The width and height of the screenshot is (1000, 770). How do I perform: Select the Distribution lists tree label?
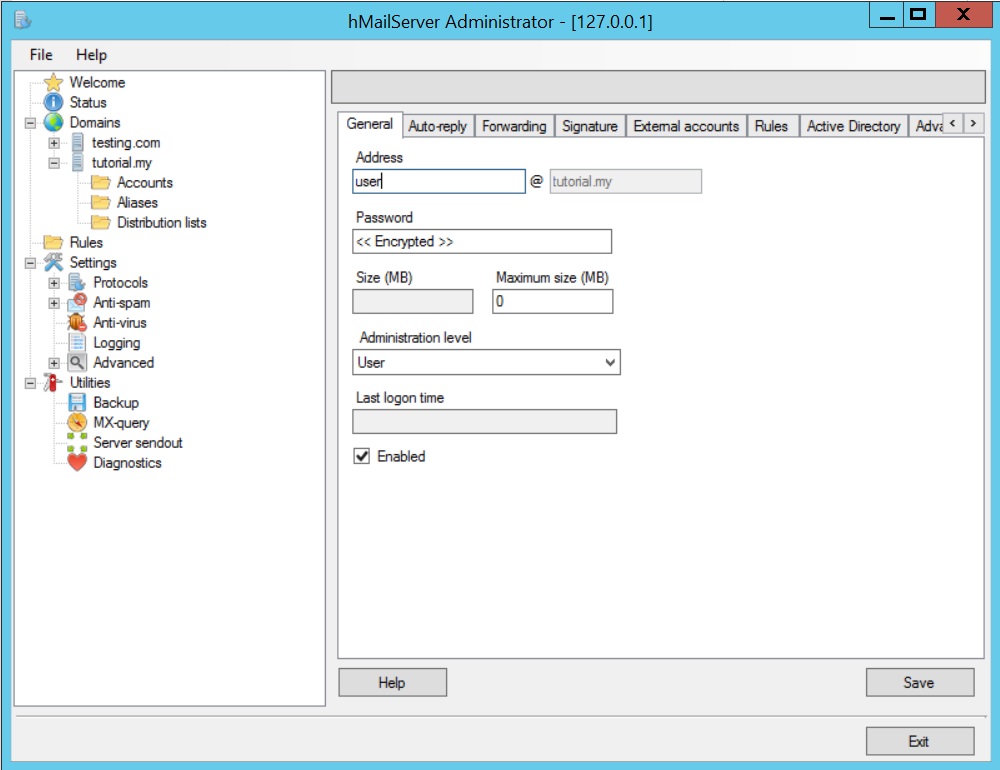point(162,222)
